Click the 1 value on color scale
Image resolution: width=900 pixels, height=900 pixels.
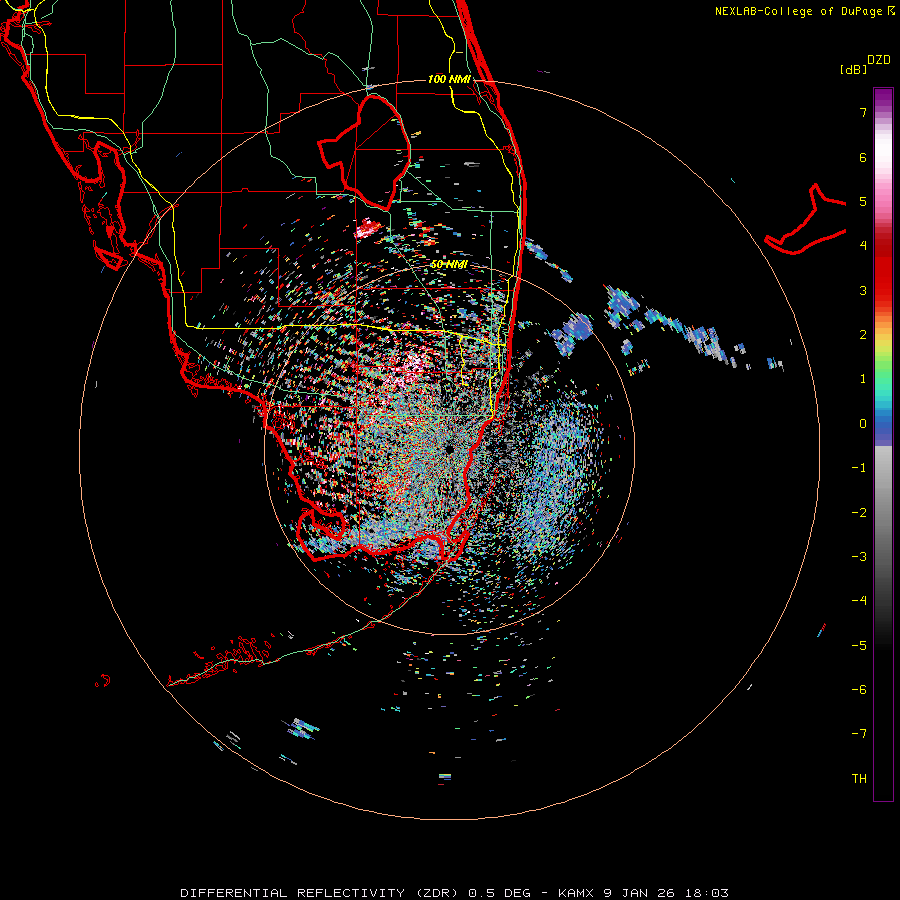(863, 379)
